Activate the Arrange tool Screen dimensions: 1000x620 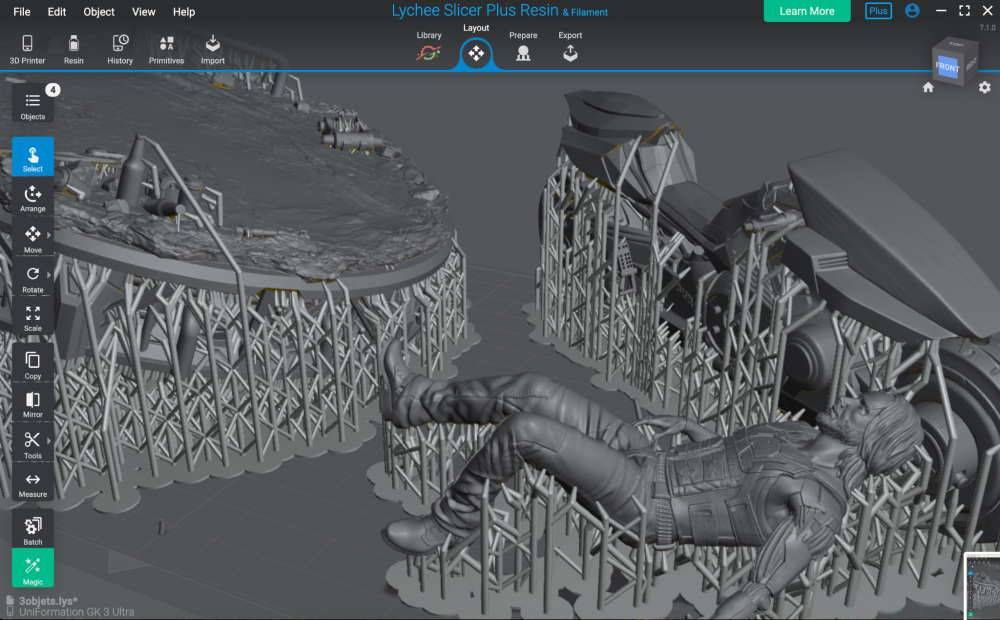click(32, 197)
